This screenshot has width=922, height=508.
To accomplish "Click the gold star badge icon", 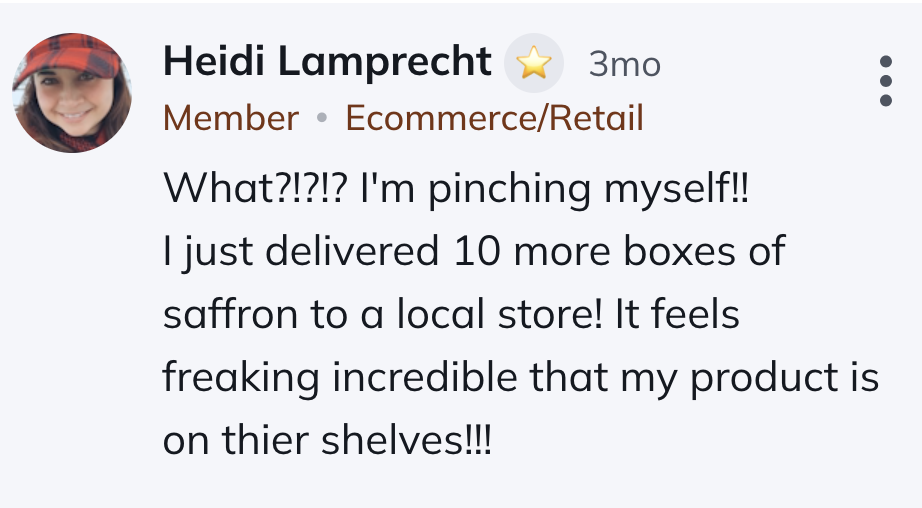I will pos(534,63).
